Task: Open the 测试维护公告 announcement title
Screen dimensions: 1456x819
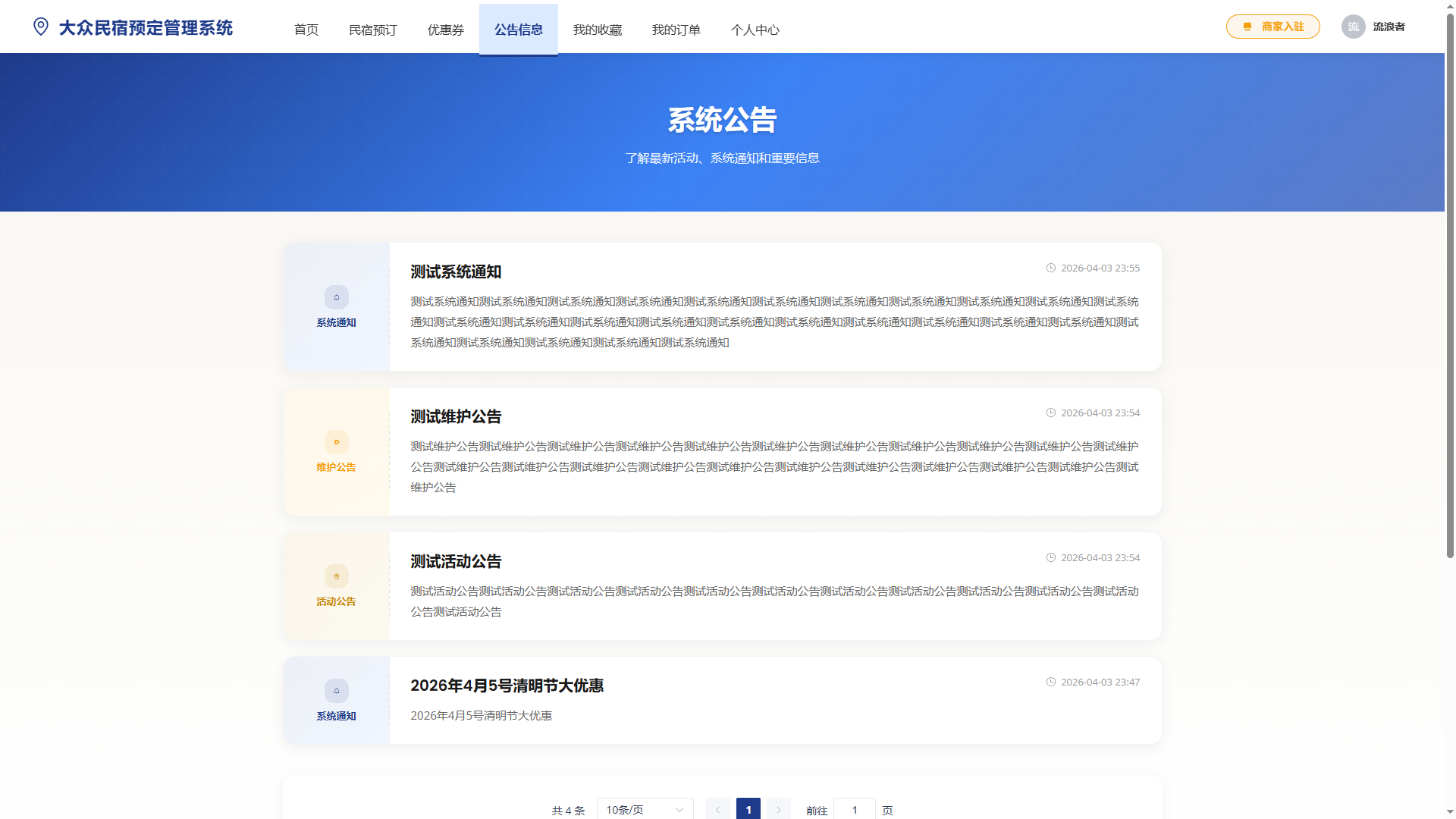Action: (x=456, y=416)
